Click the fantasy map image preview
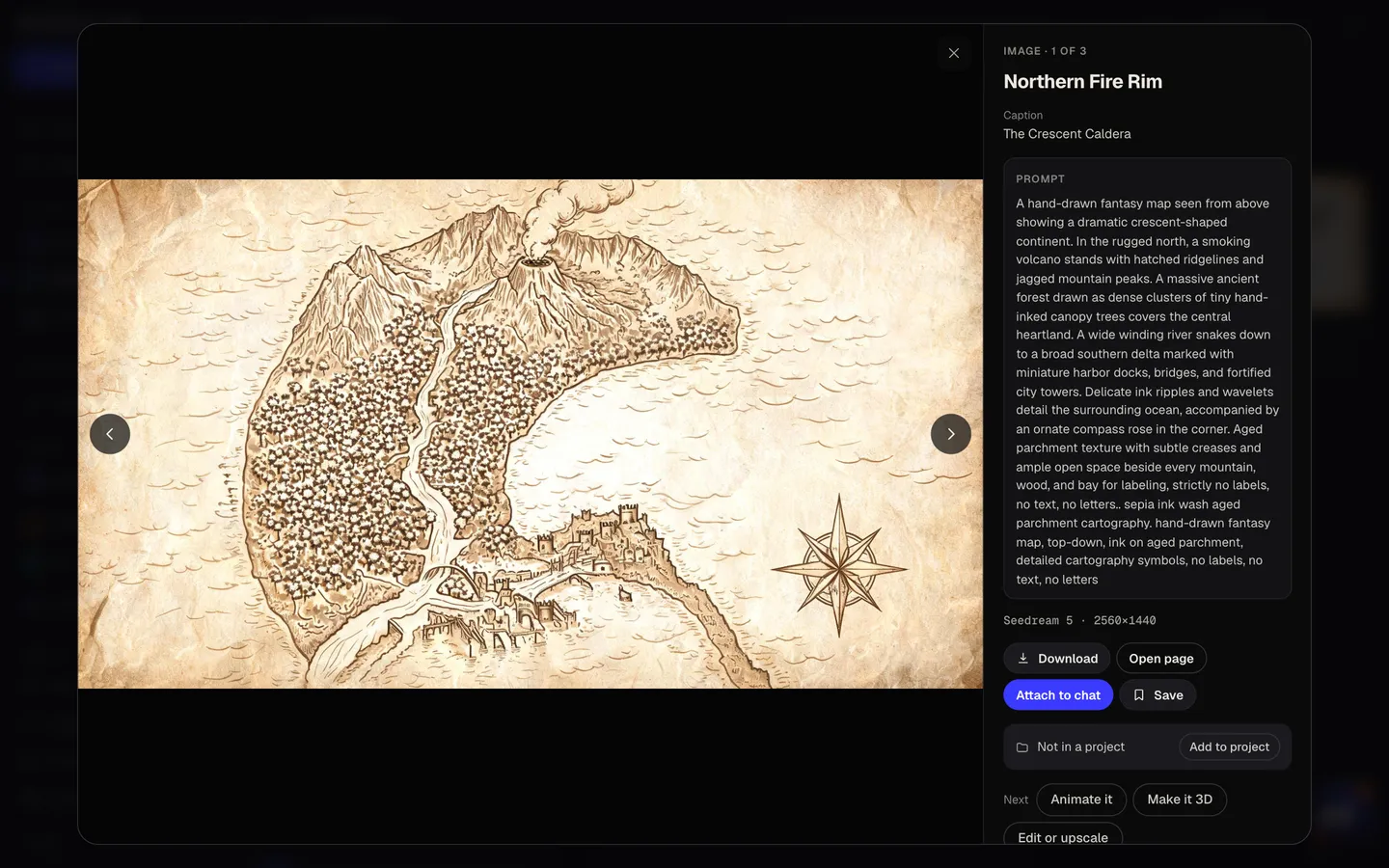1389x868 pixels. tap(531, 434)
